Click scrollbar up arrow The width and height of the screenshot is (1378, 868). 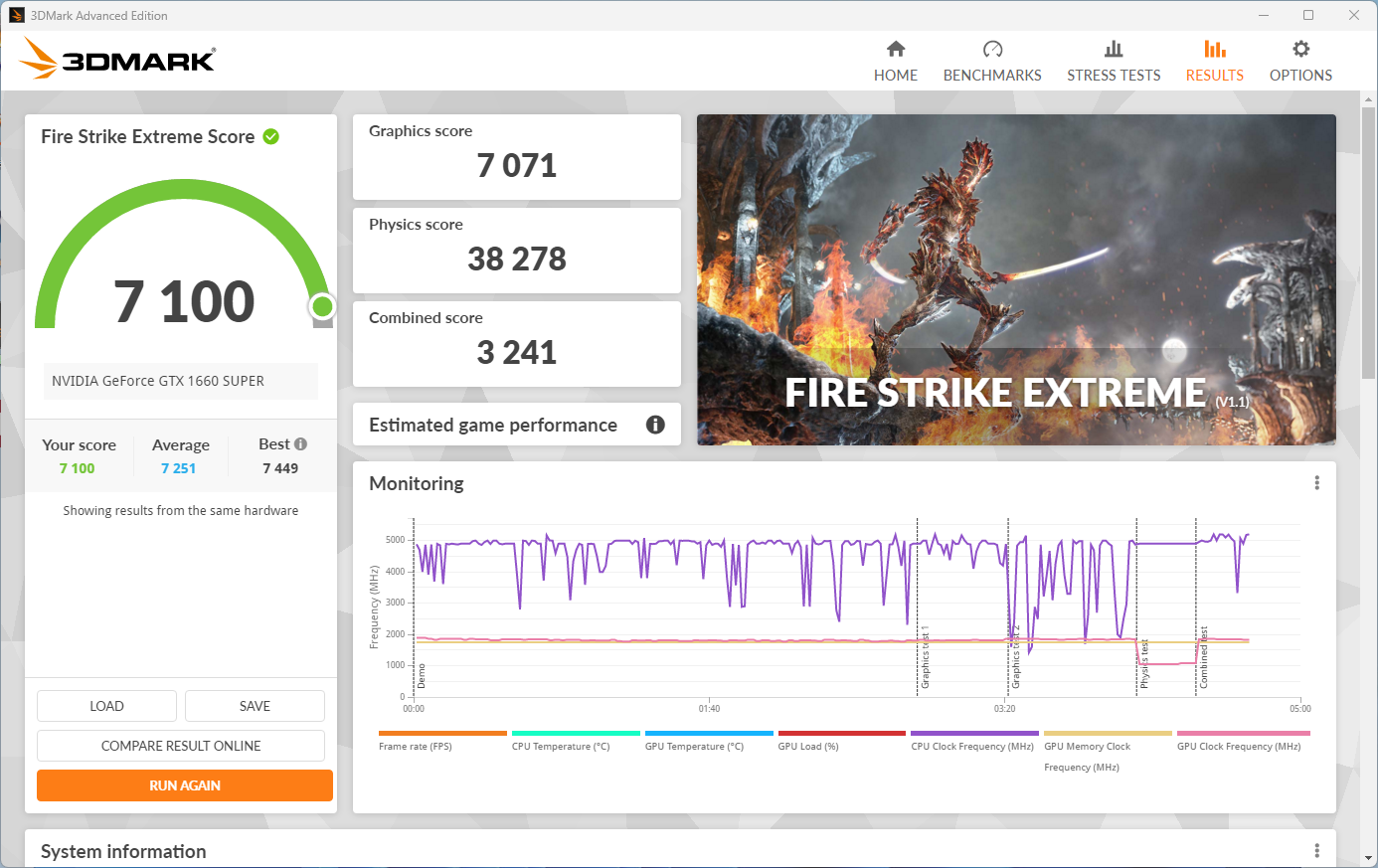tap(1368, 97)
